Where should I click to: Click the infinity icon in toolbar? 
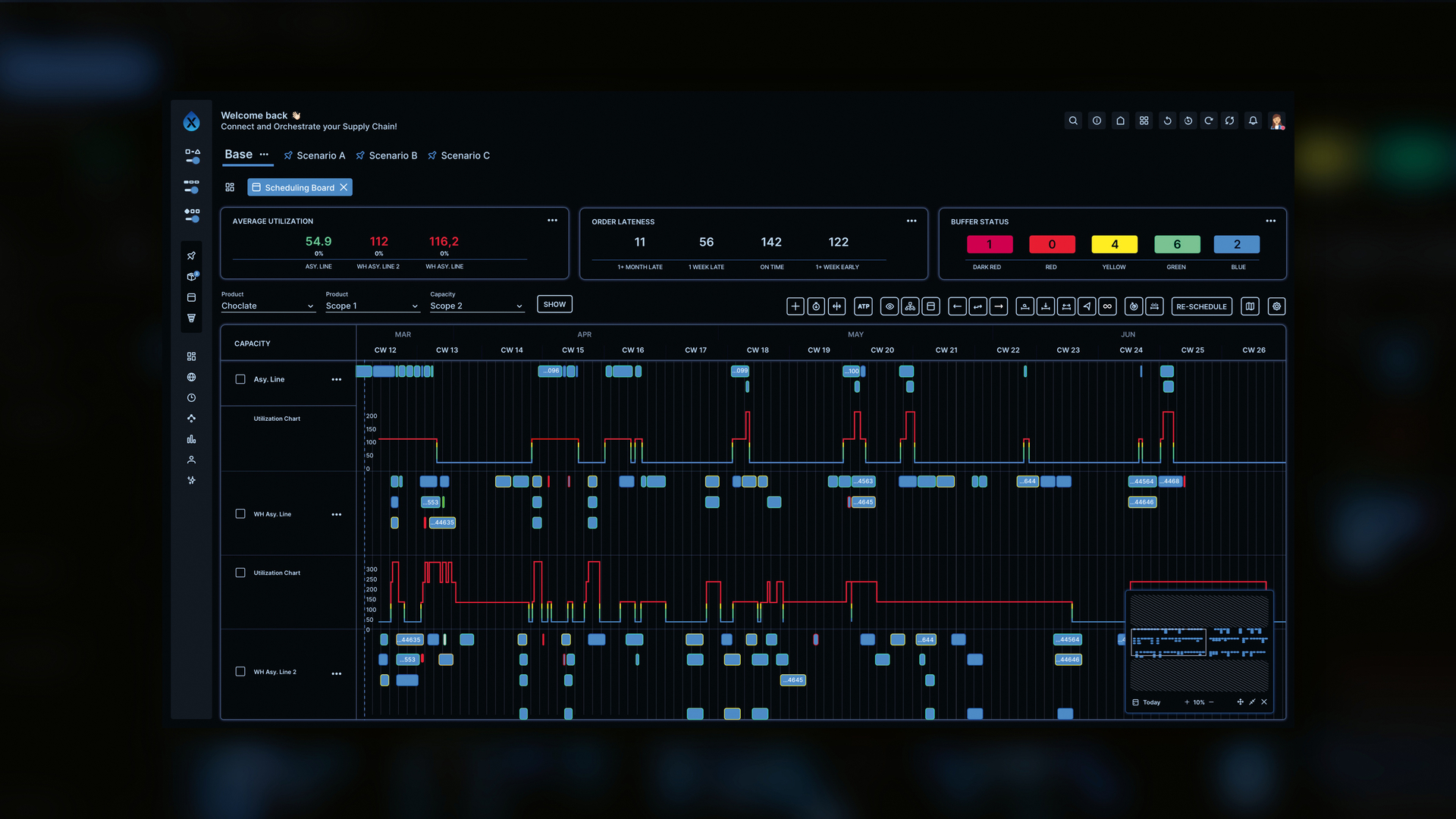(1107, 306)
